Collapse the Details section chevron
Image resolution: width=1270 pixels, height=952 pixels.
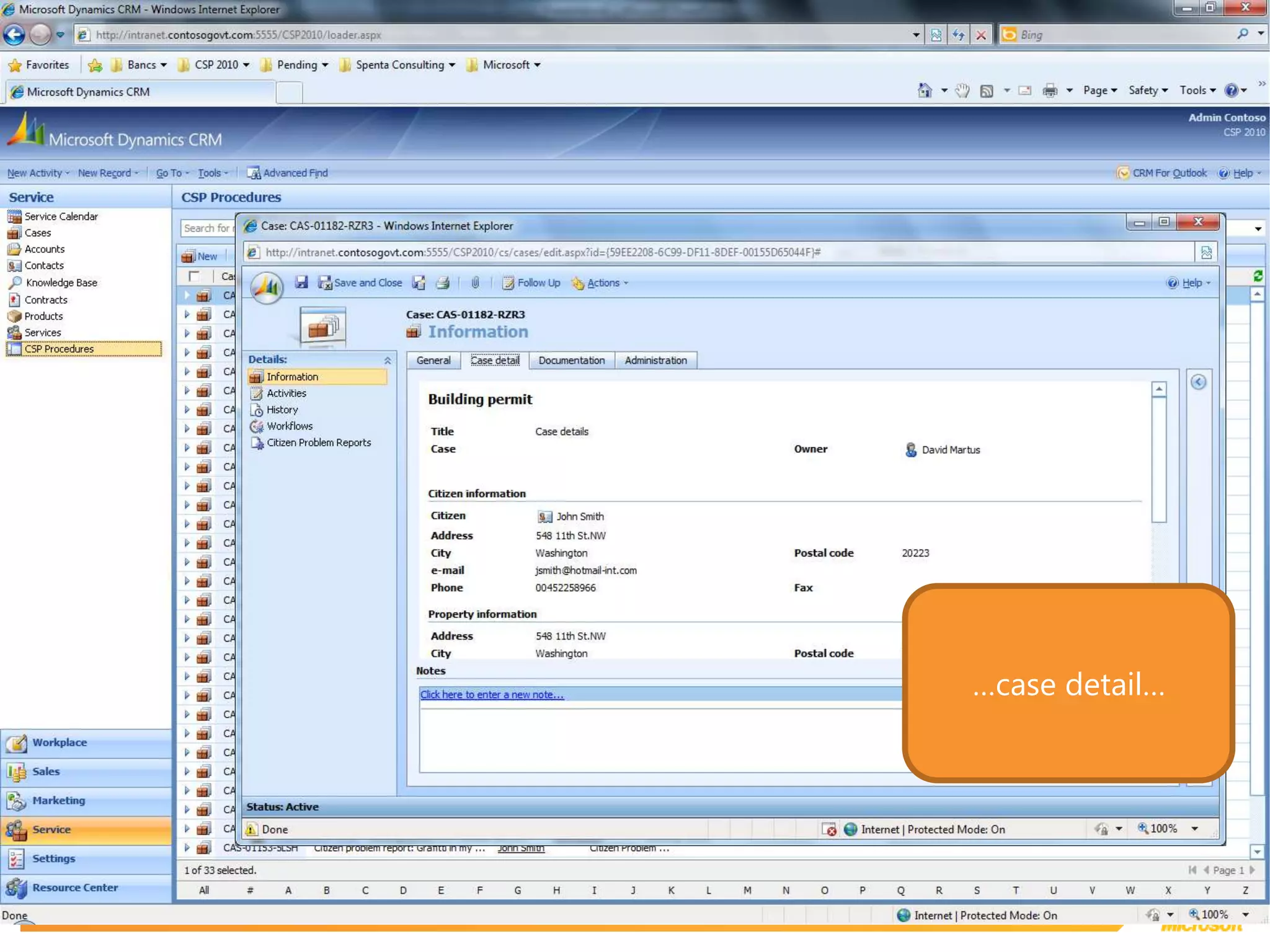[x=388, y=360]
